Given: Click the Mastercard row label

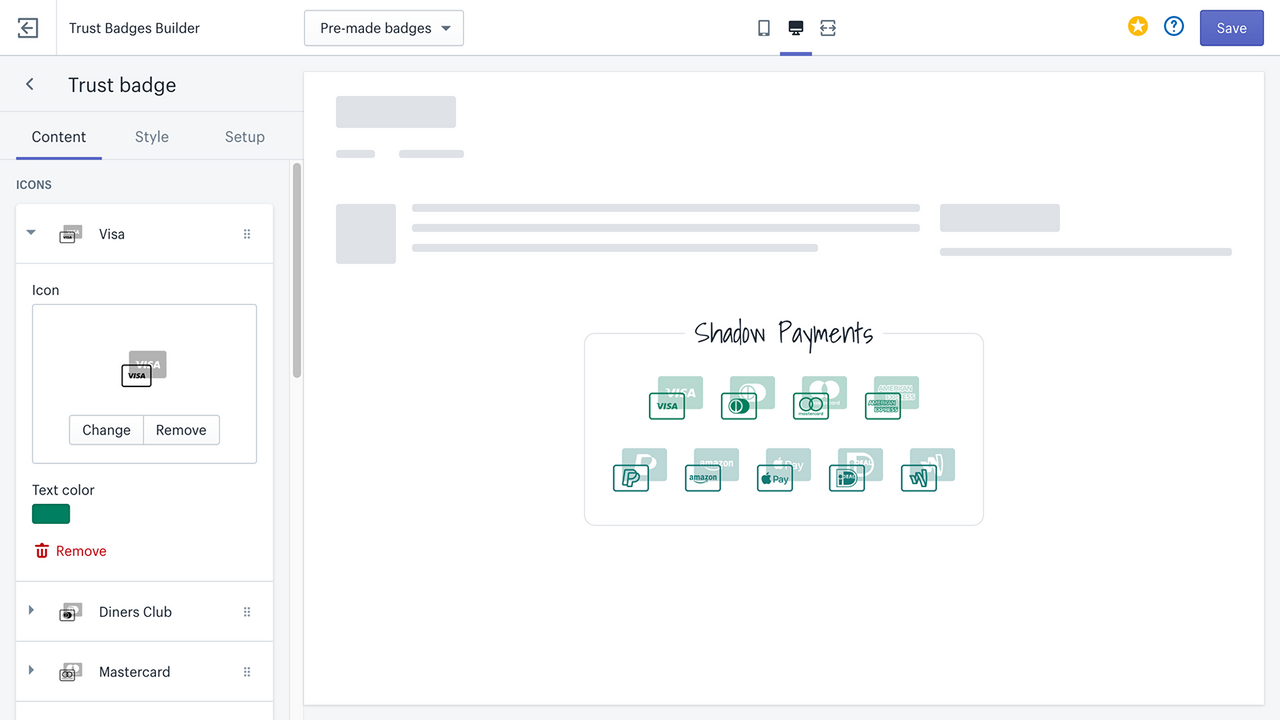Looking at the screenshot, I should click(x=134, y=672).
